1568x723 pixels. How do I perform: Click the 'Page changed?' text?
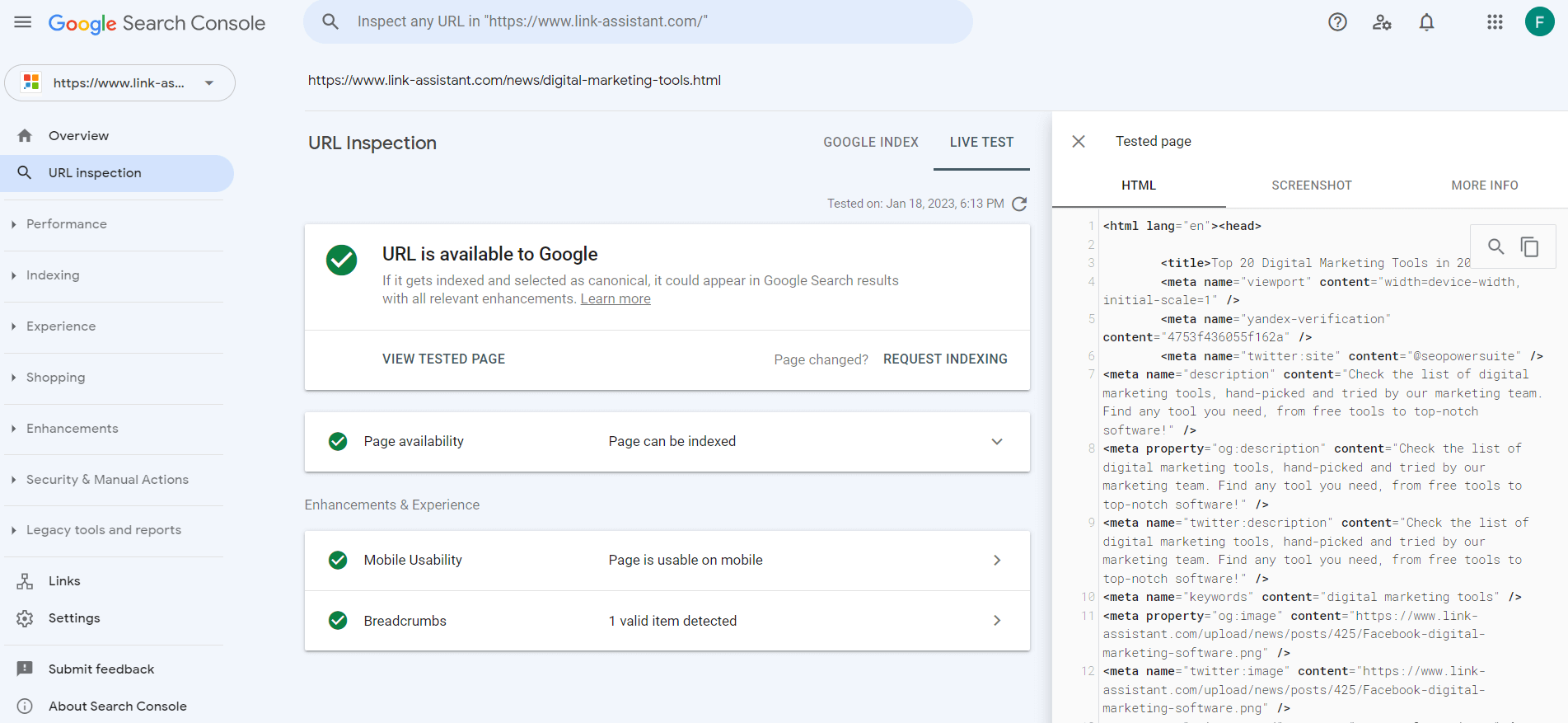(x=821, y=360)
